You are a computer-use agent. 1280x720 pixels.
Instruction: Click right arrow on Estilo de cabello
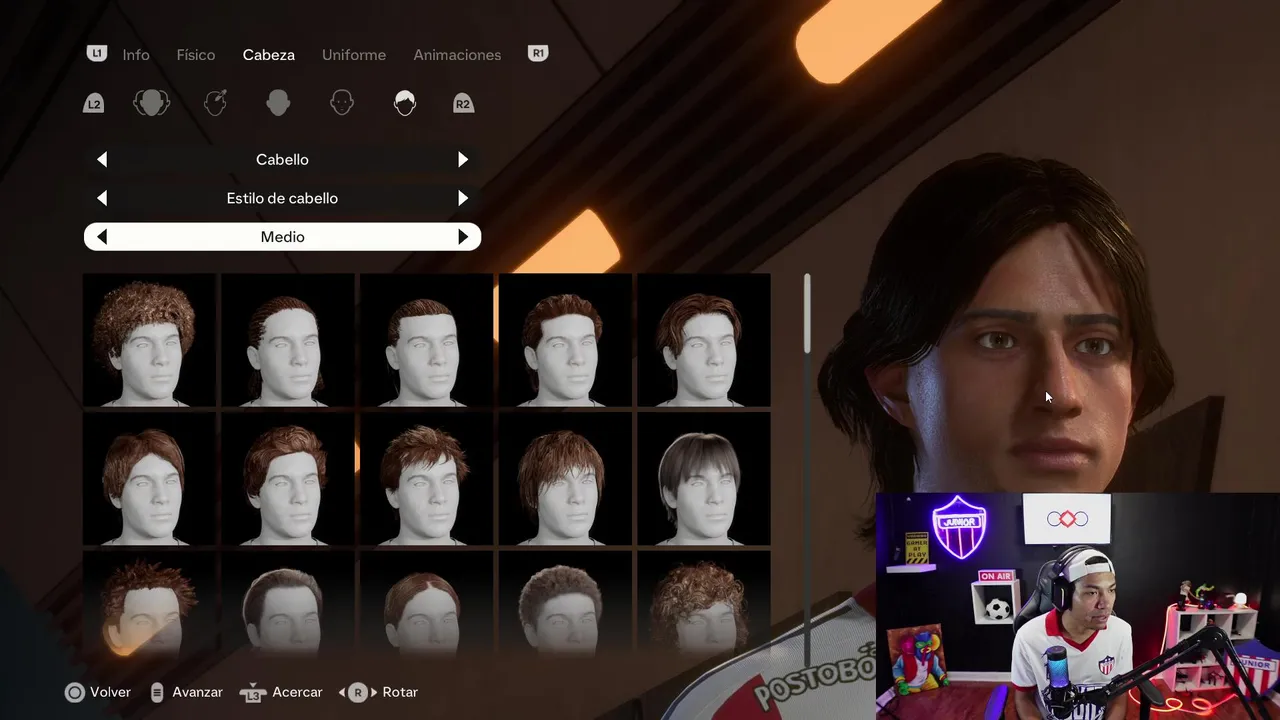[x=463, y=198]
